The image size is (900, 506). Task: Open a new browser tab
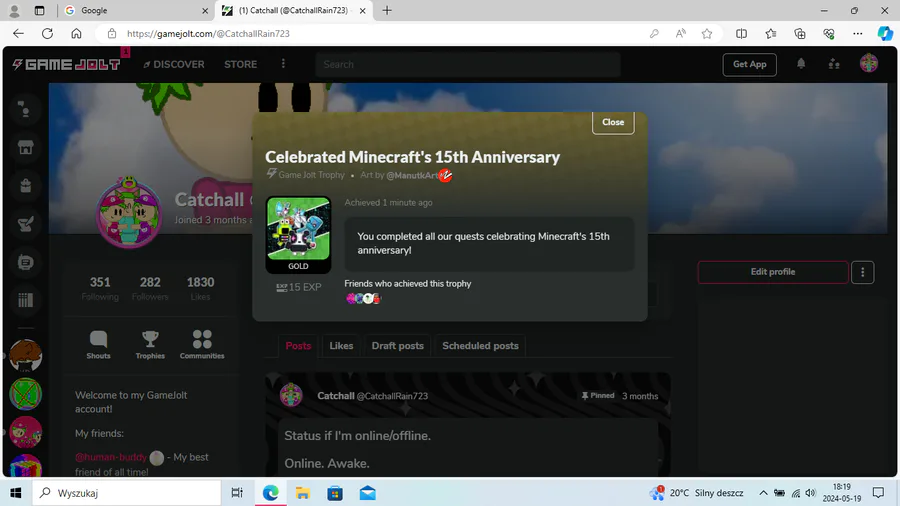pyautogui.click(x=387, y=10)
